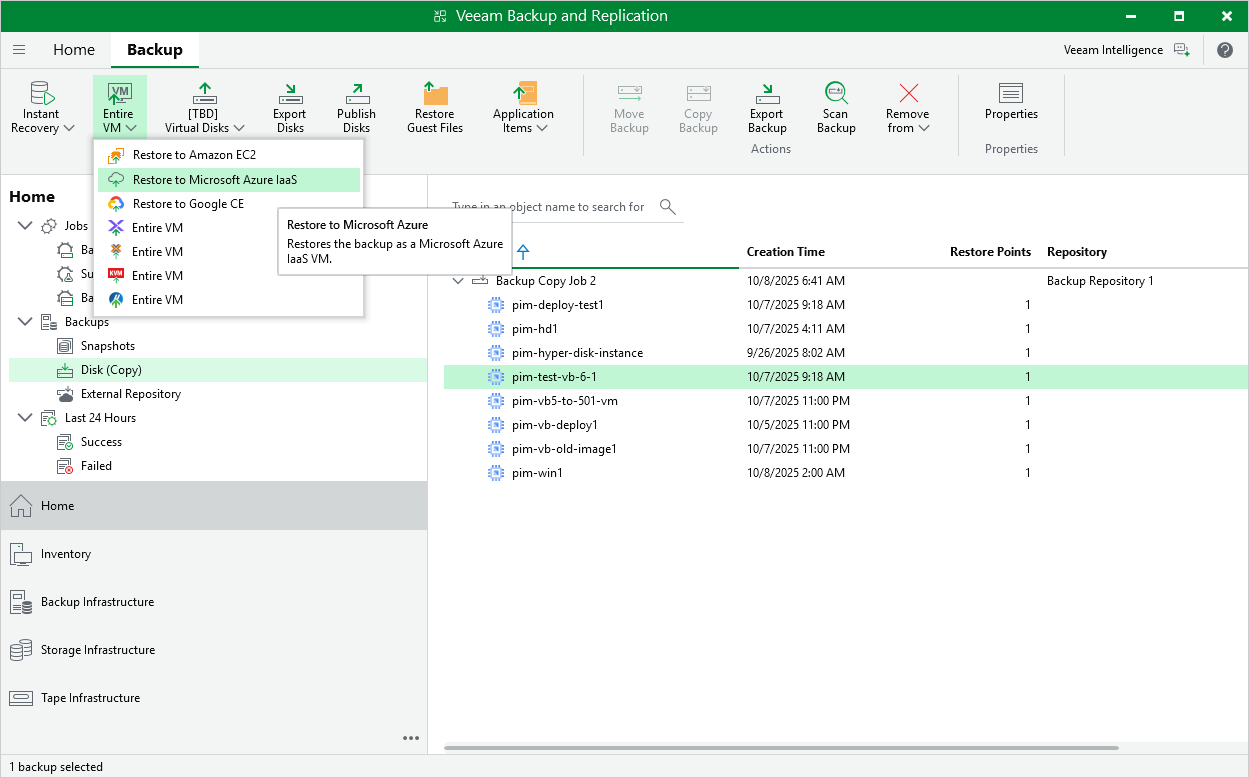Open the Storage Infrastructure view
1249x778 pixels.
coord(214,650)
